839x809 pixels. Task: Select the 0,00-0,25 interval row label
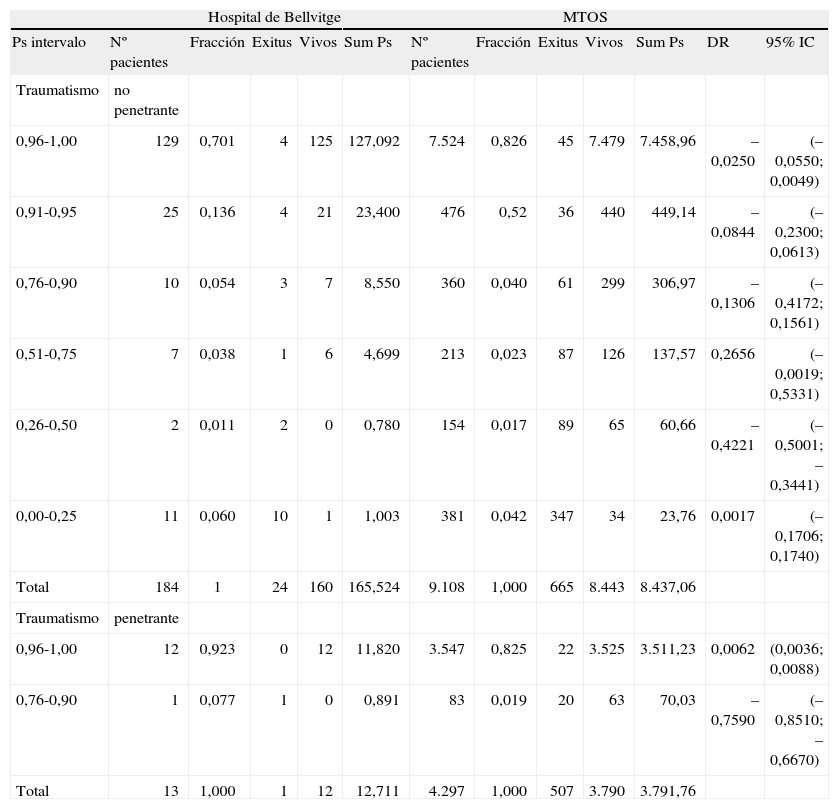(46, 516)
